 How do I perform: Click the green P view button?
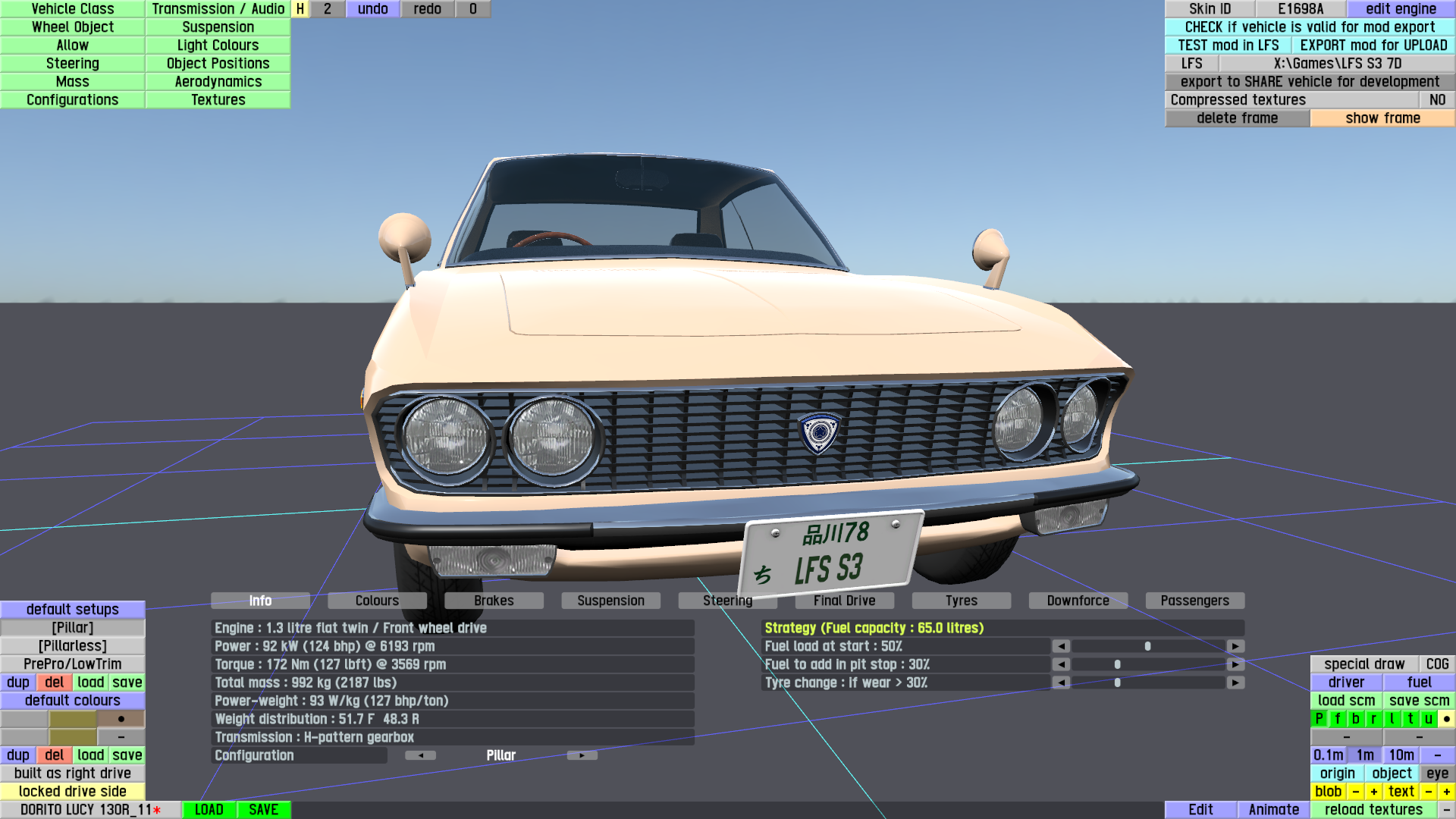point(1319,718)
